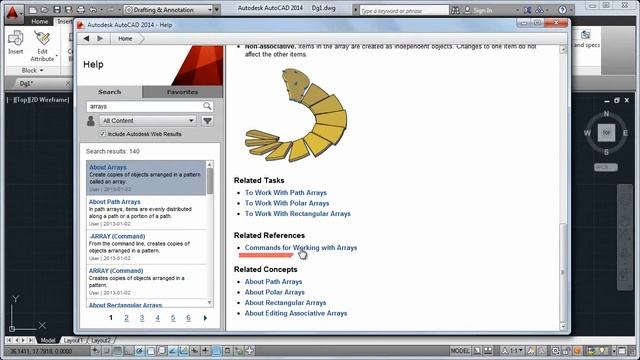This screenshot has width=640, height=360.
Task: Click the Save As icon in Quick Access toolbar
Action: [x=69, y=10]
